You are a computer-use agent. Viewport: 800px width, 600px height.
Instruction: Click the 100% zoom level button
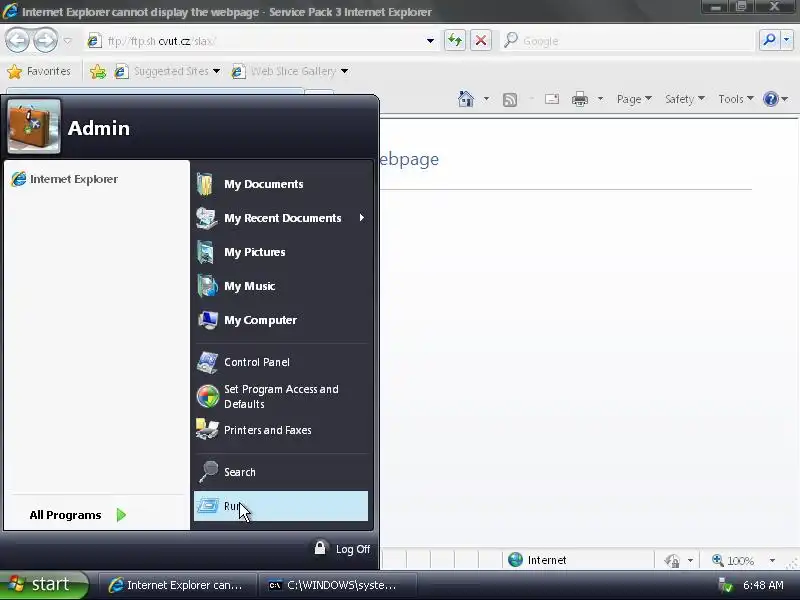(733, 560)
